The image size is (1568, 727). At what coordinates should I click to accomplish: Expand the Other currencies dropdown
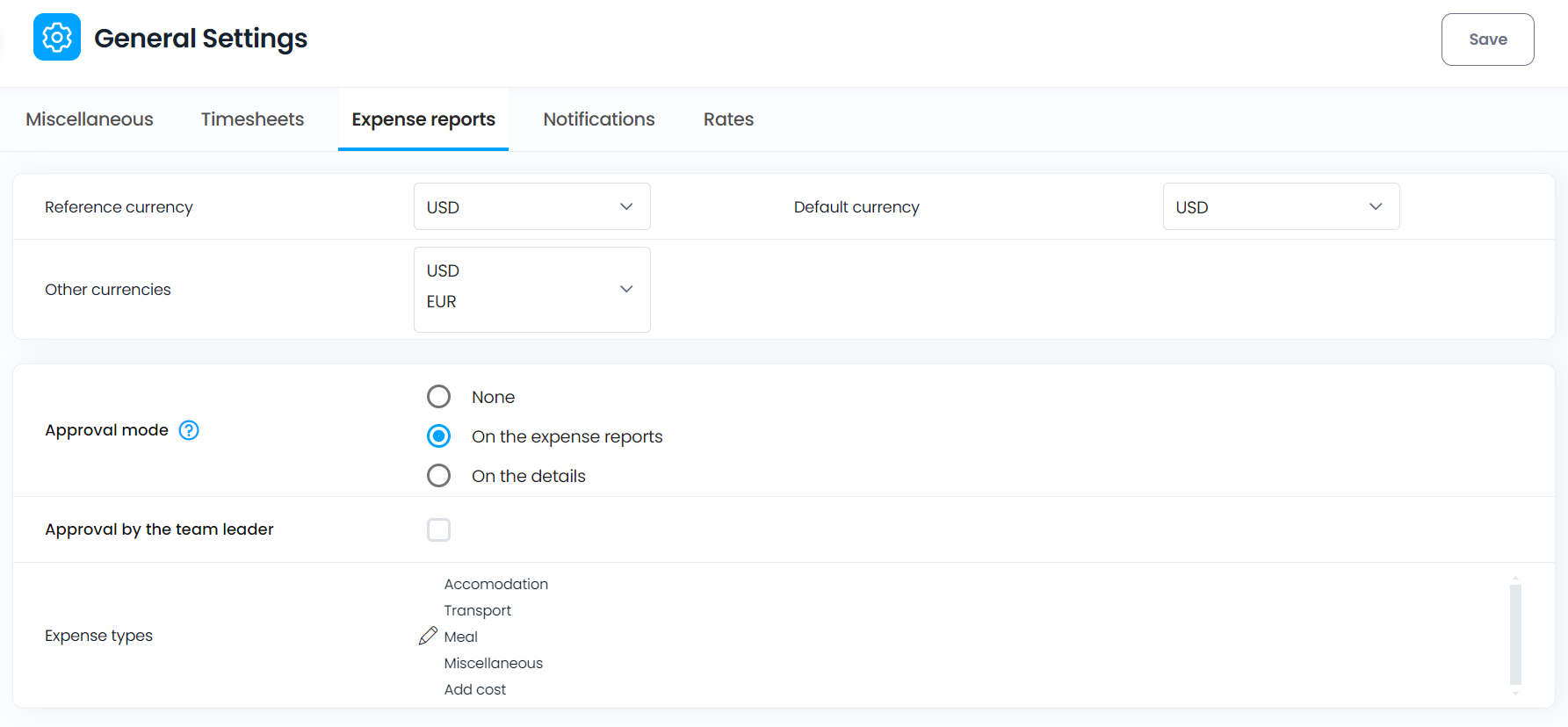pos(532,290)
